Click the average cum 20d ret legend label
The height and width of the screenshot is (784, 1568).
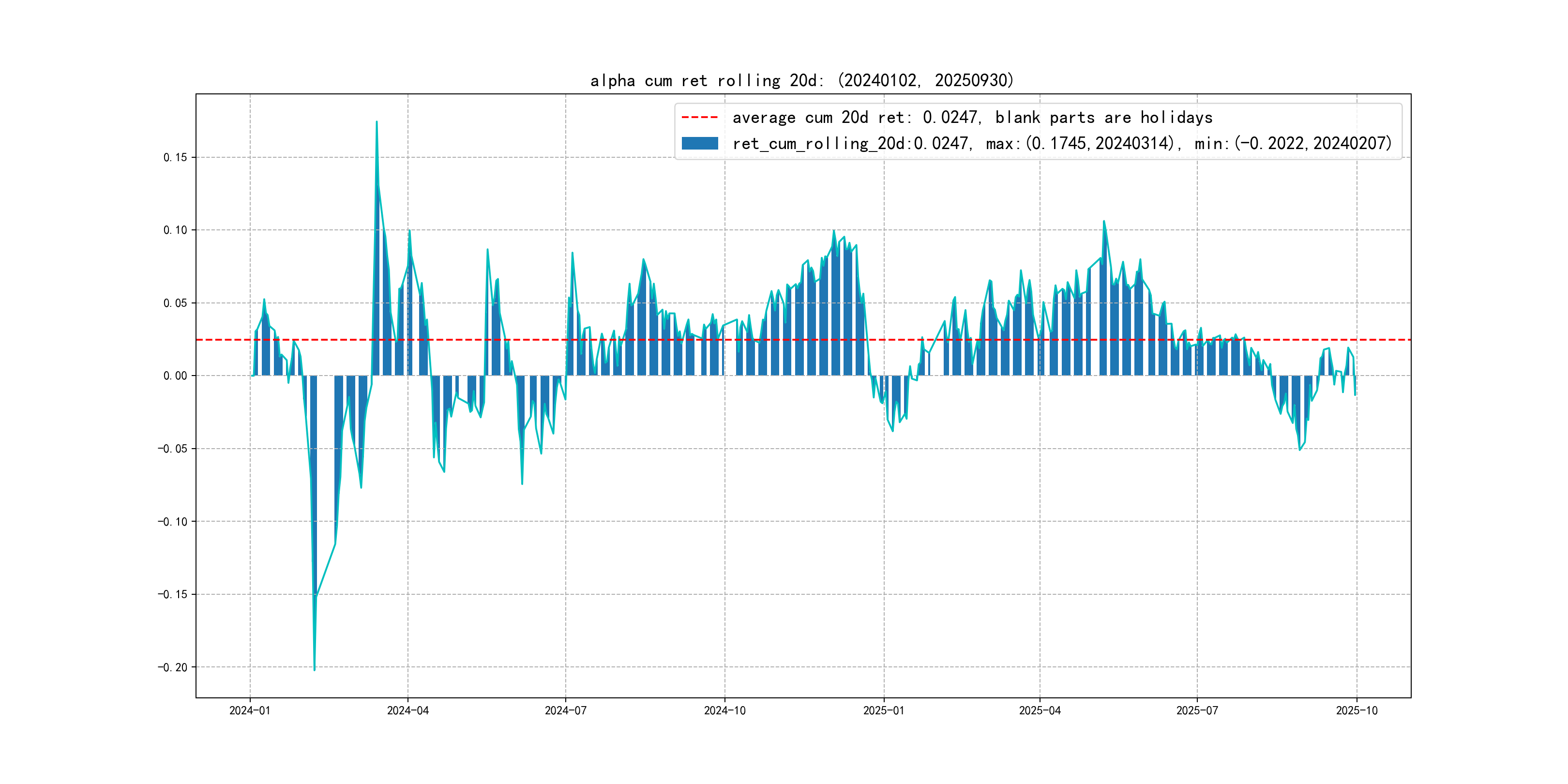pos(972,117)
